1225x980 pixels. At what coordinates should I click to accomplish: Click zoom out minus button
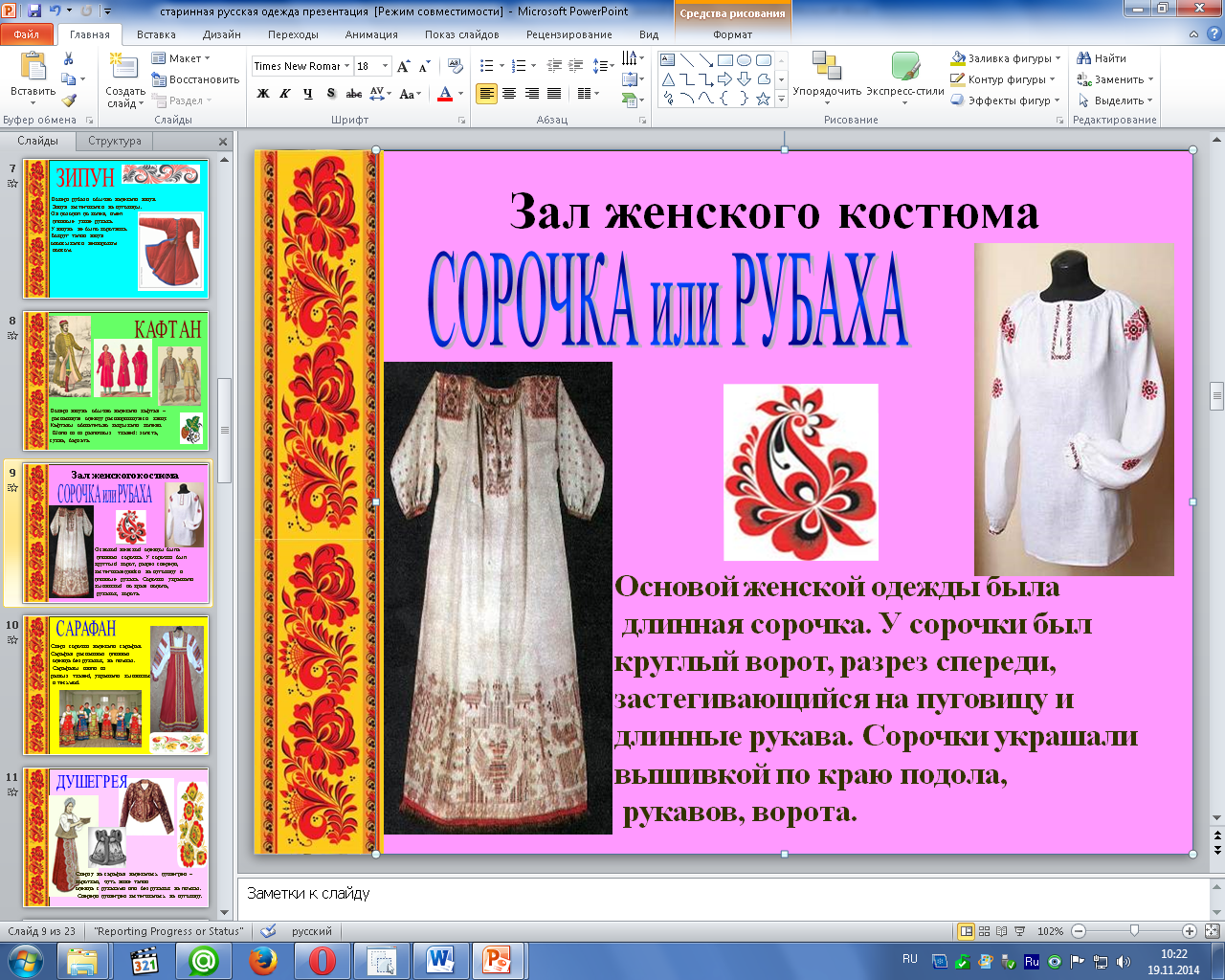click(x=1079, y=931)
